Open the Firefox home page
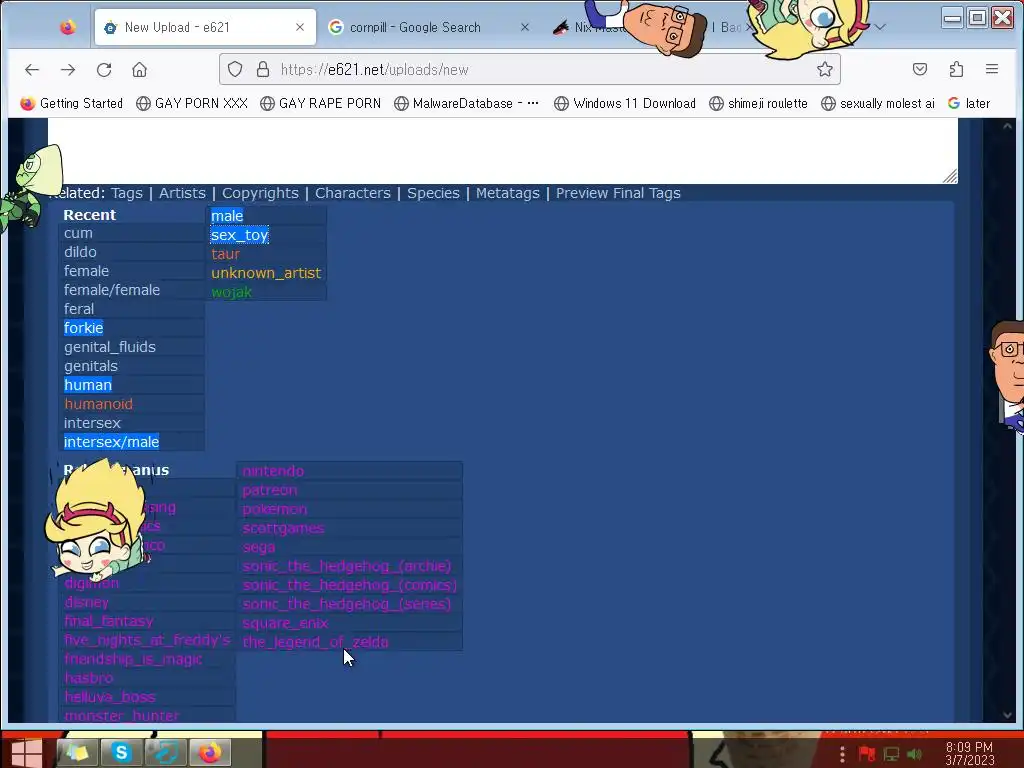Screen dimensions: 1024x768 coord(139,69)
